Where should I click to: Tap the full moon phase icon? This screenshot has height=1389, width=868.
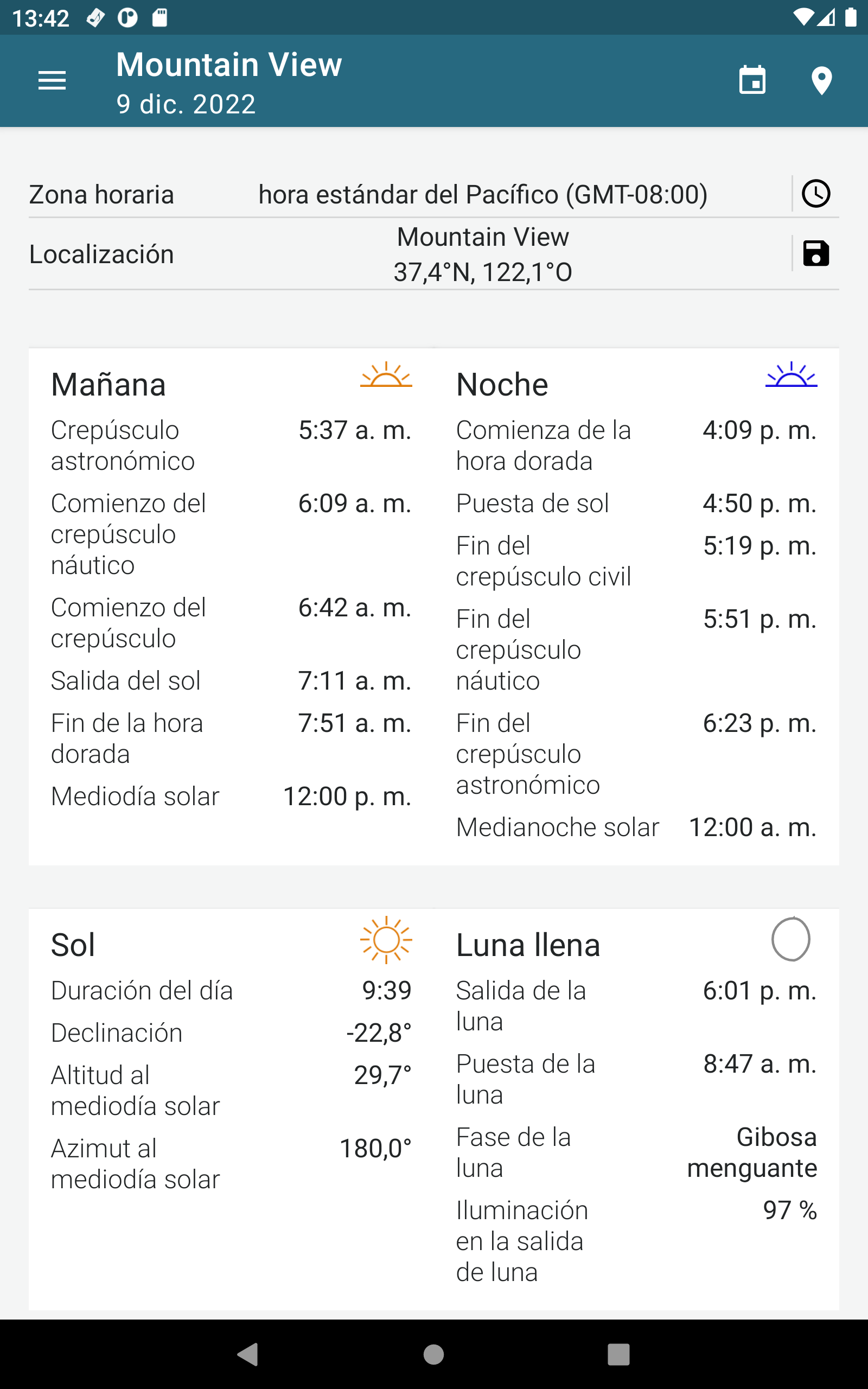pyautogui.click(x=790, y=940)
